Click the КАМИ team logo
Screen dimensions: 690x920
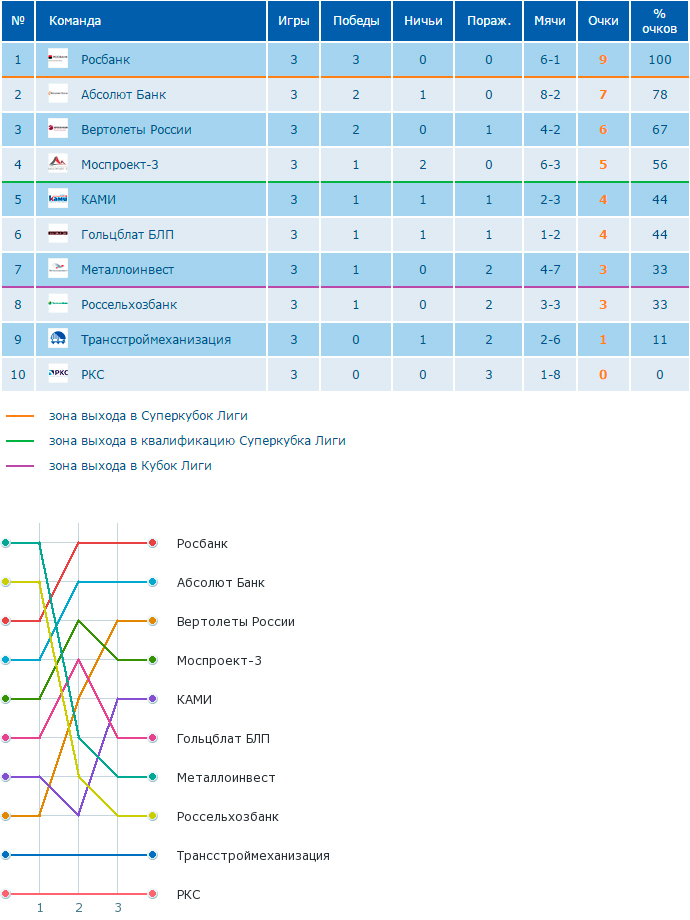[x=58, y=199]
